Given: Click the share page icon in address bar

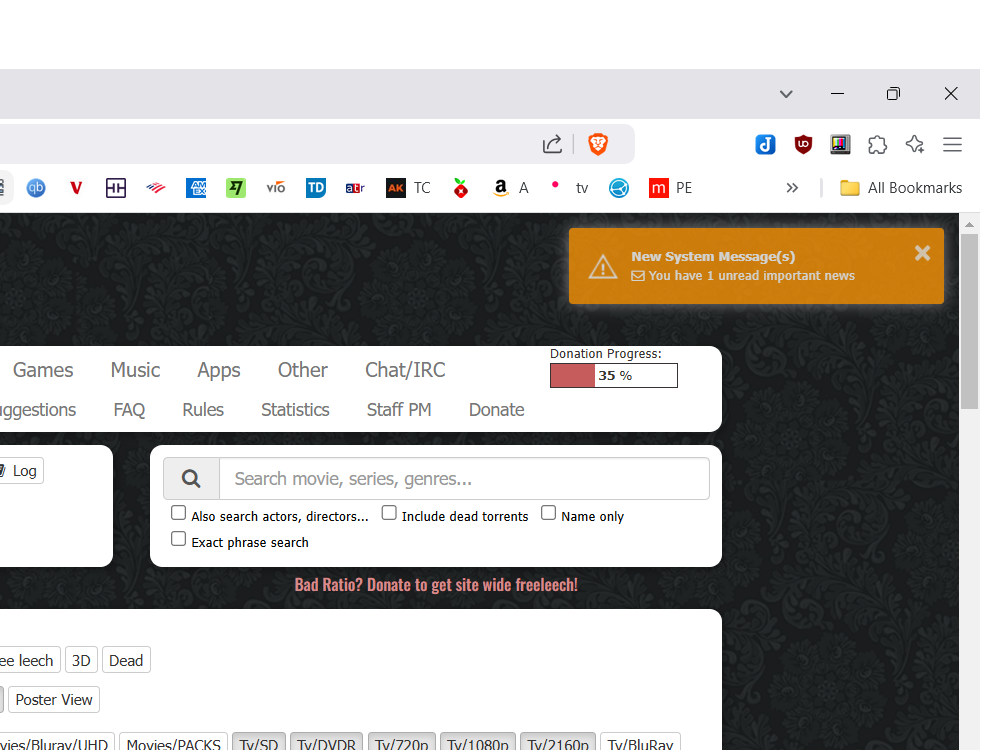Looking at the screenshot, I should 552,145.
